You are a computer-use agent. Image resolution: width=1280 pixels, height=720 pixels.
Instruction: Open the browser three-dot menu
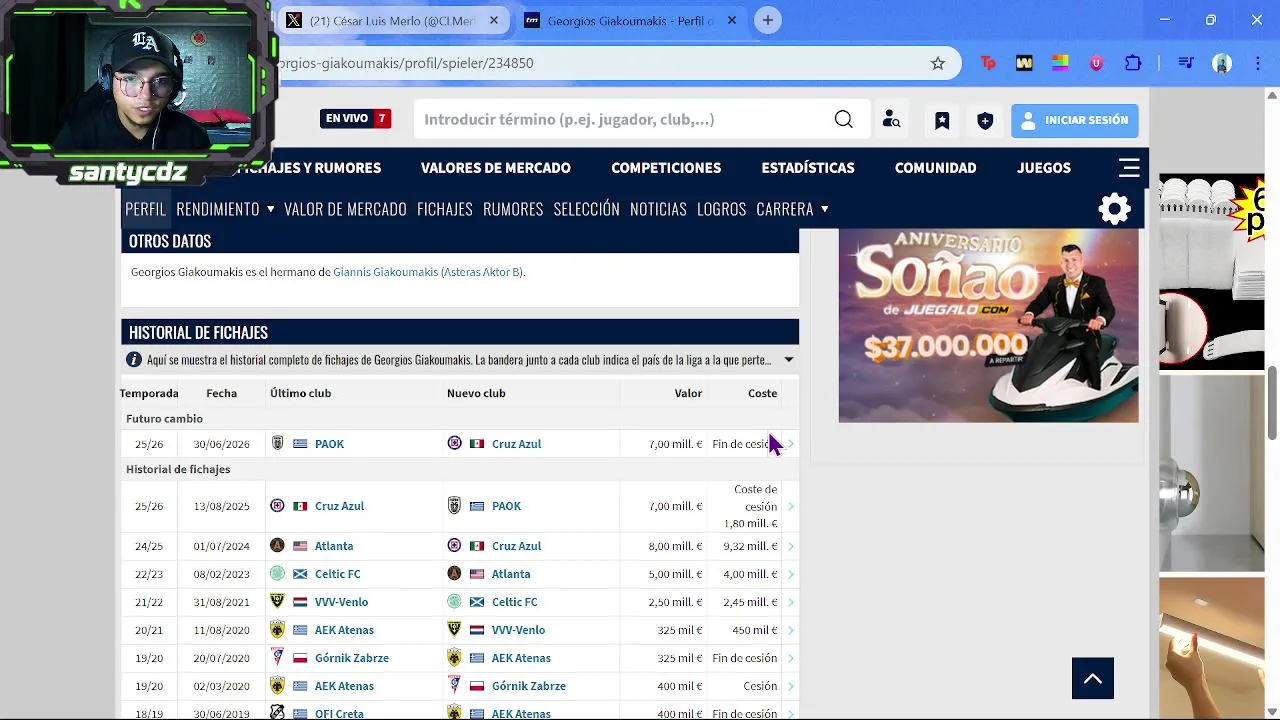click(x=1257, y=63)
